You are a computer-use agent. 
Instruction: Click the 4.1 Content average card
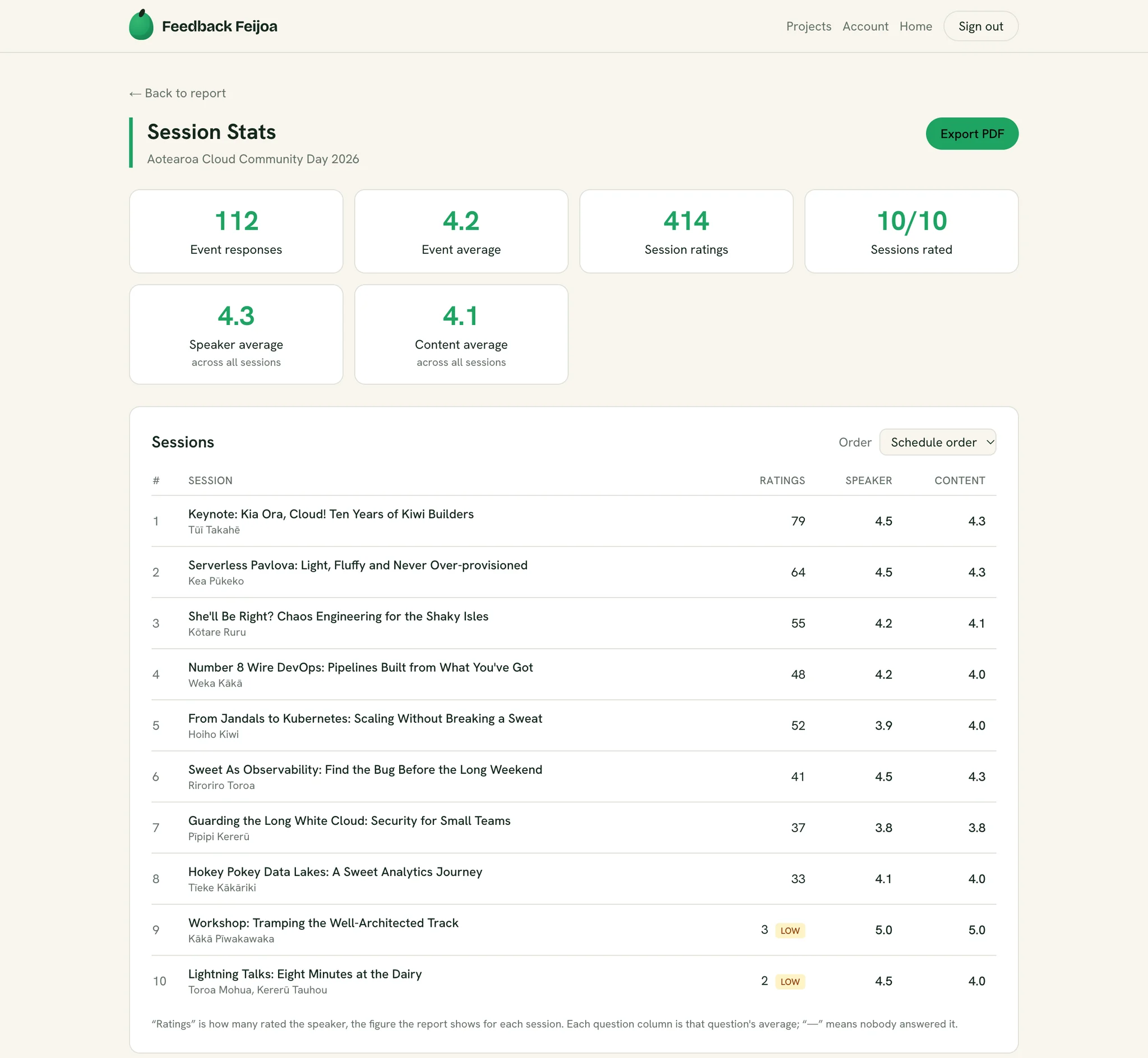click(x=461, y=335)
